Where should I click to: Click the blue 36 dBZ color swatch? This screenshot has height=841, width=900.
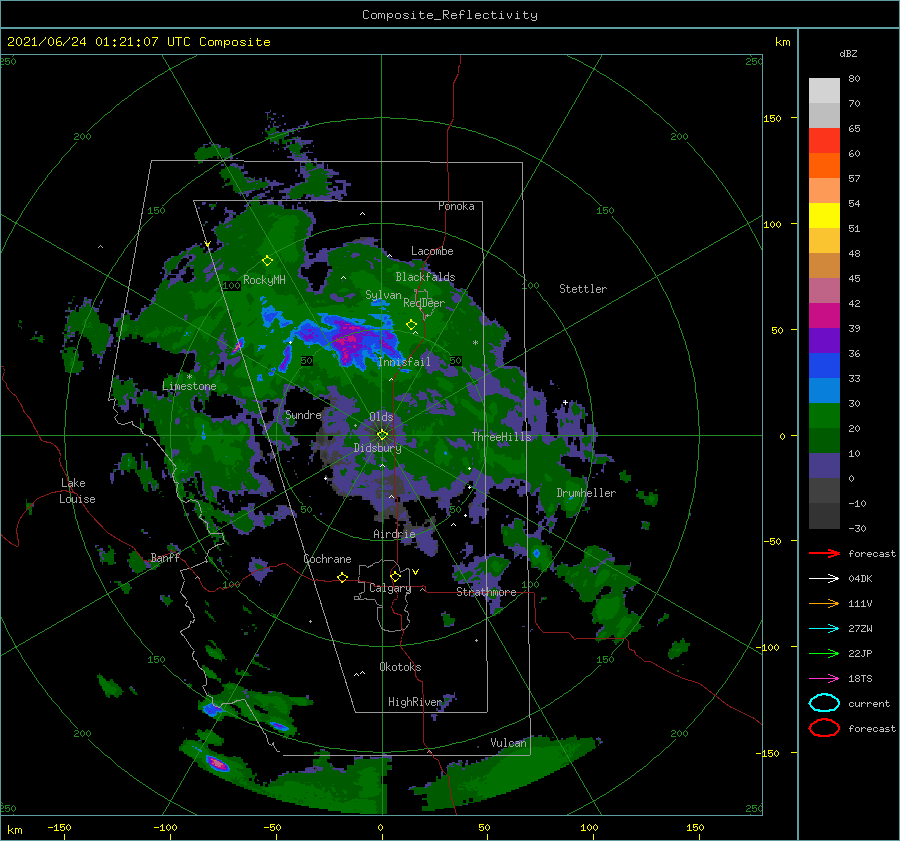point(824,365)
